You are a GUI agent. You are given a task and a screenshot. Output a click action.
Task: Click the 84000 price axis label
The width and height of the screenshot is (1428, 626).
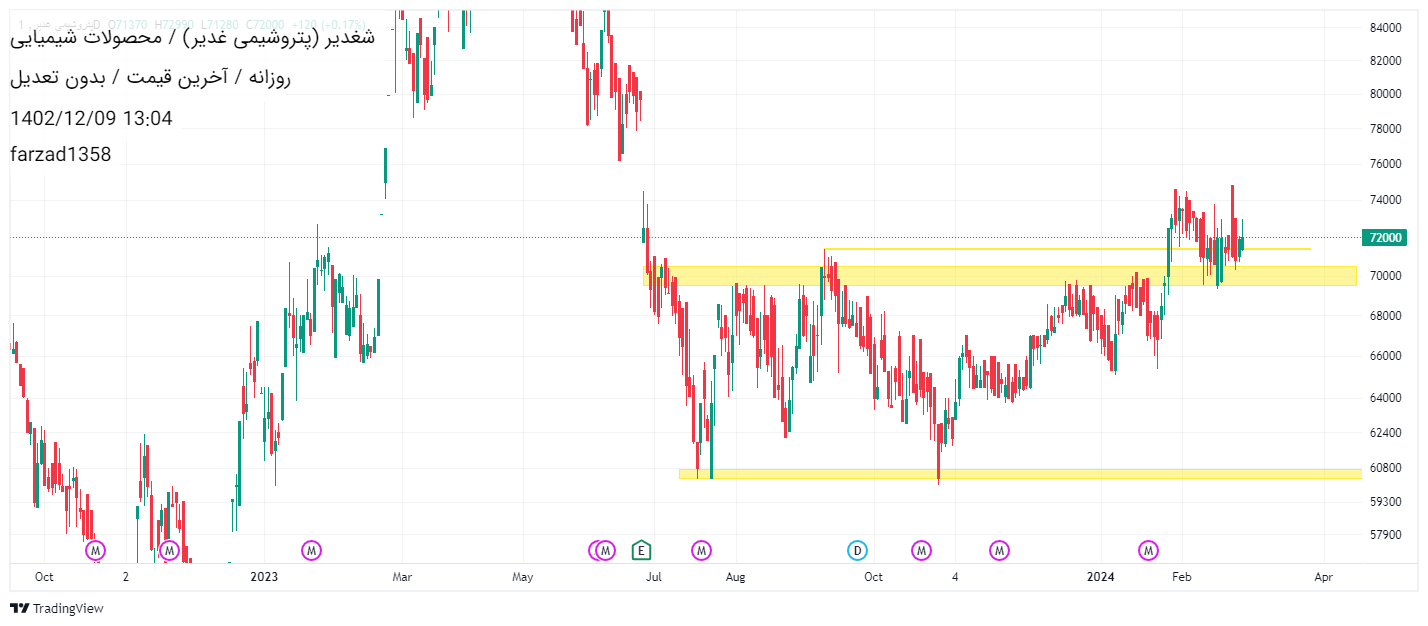point(1384,28)
